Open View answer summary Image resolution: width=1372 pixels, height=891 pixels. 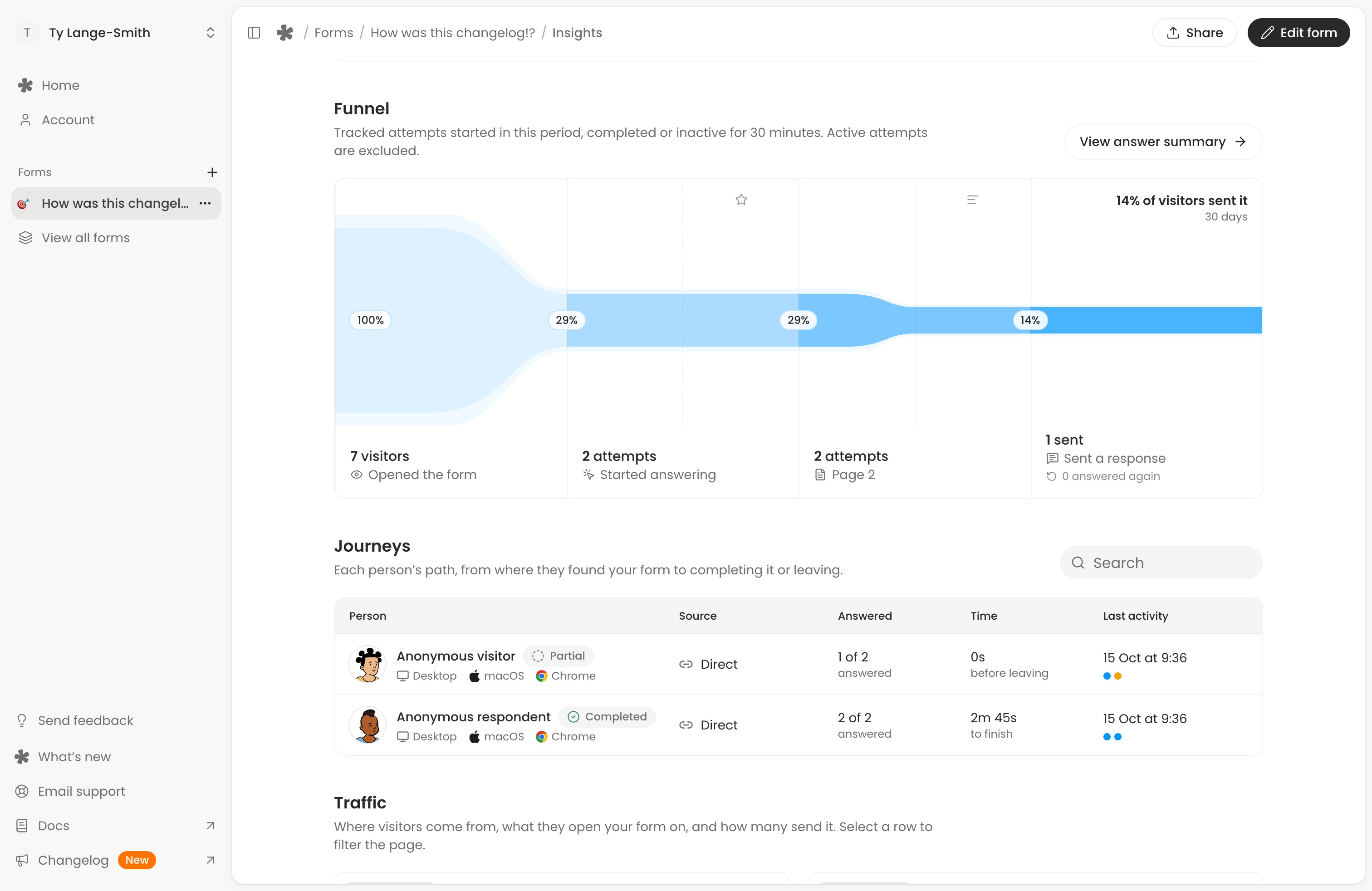(1163, 142)
